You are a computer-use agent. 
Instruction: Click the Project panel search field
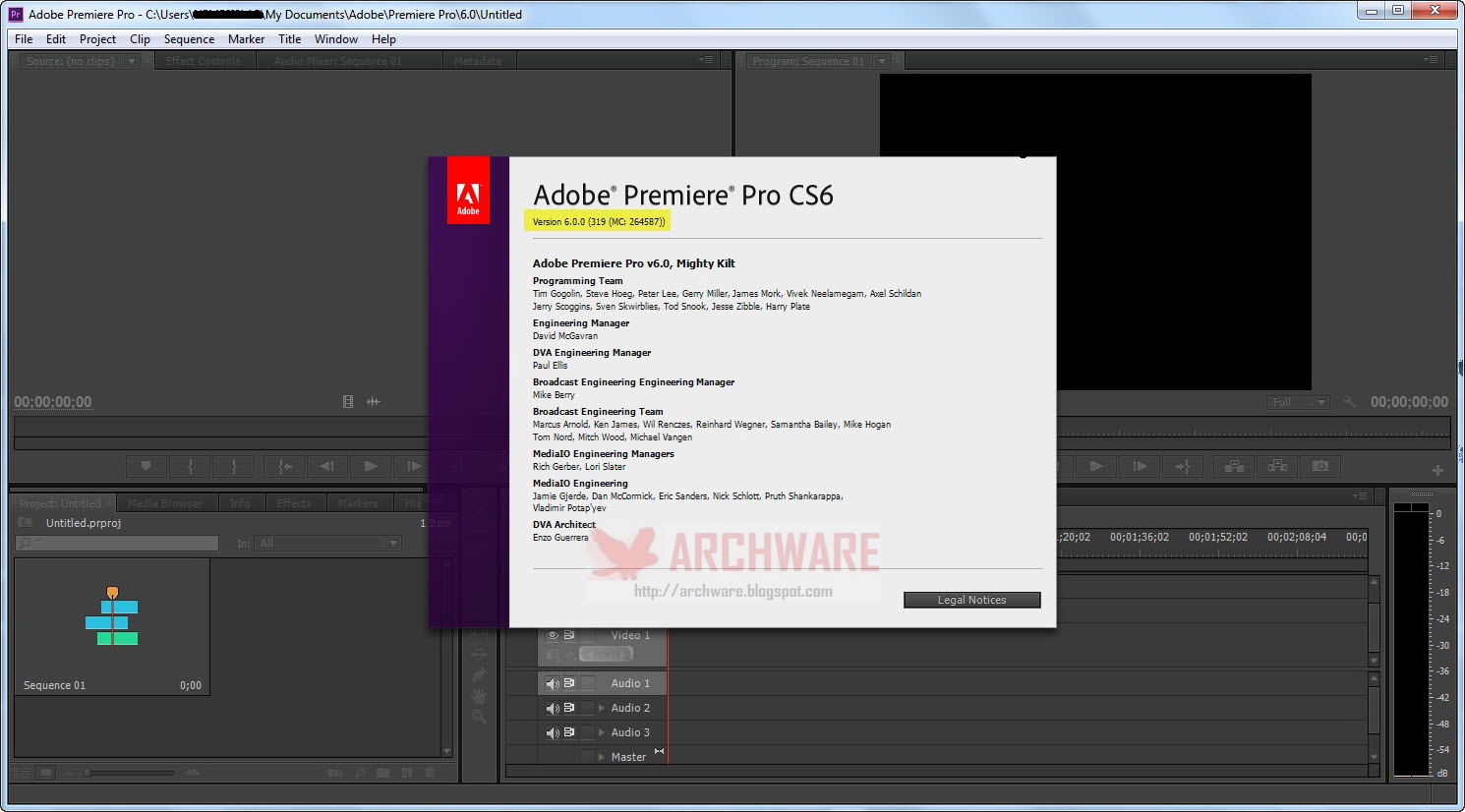[x=117, y=543]
